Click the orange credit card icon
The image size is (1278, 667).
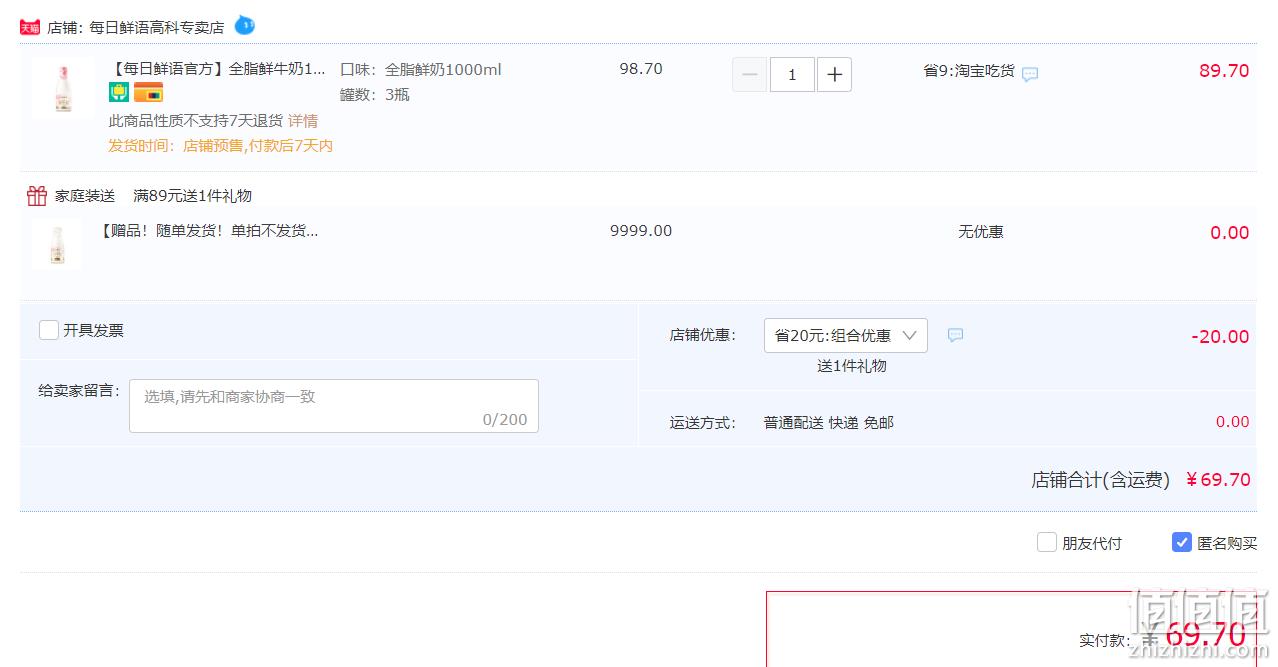148,93
